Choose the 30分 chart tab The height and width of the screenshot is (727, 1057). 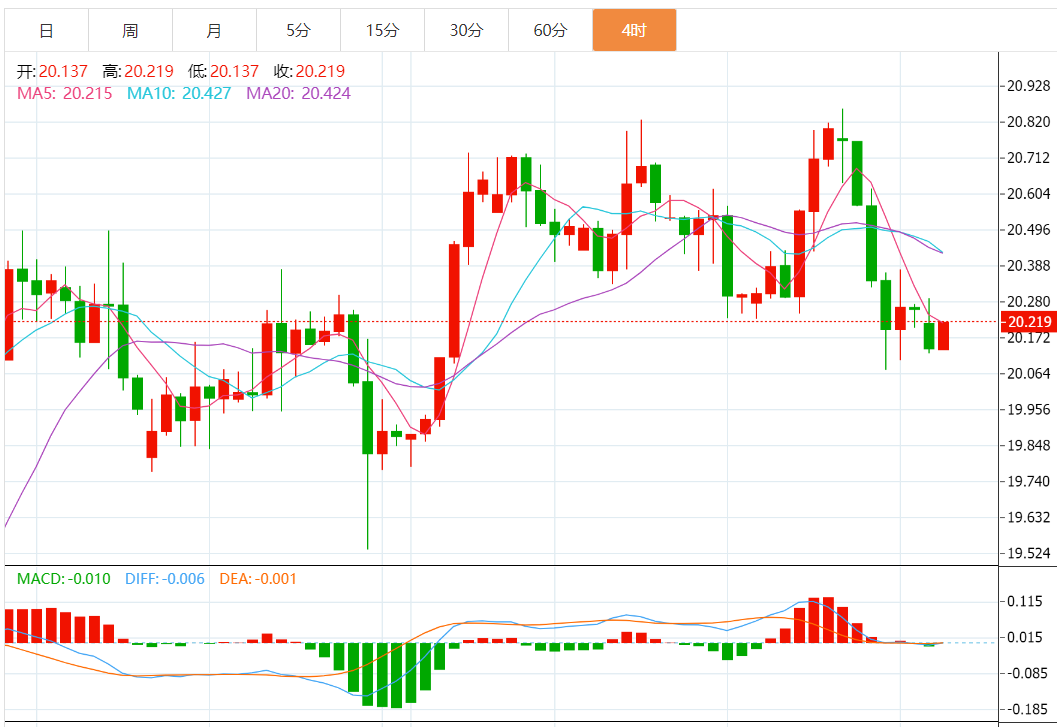pos(466,31)
